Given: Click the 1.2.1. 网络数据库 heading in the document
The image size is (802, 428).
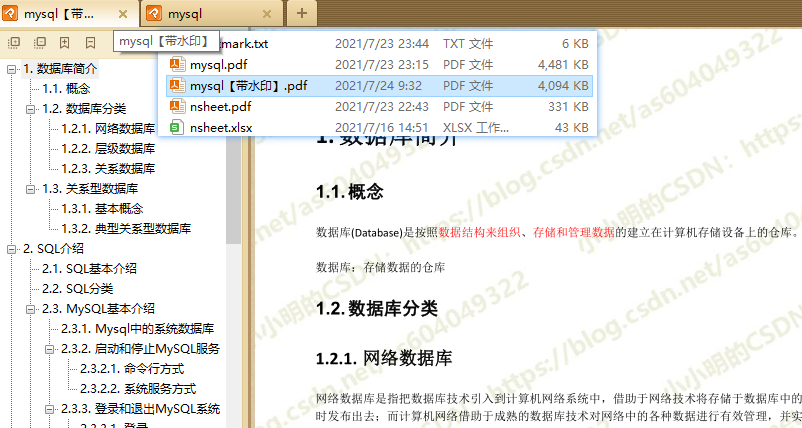Looking at the screenshot, I should [384, 358].
